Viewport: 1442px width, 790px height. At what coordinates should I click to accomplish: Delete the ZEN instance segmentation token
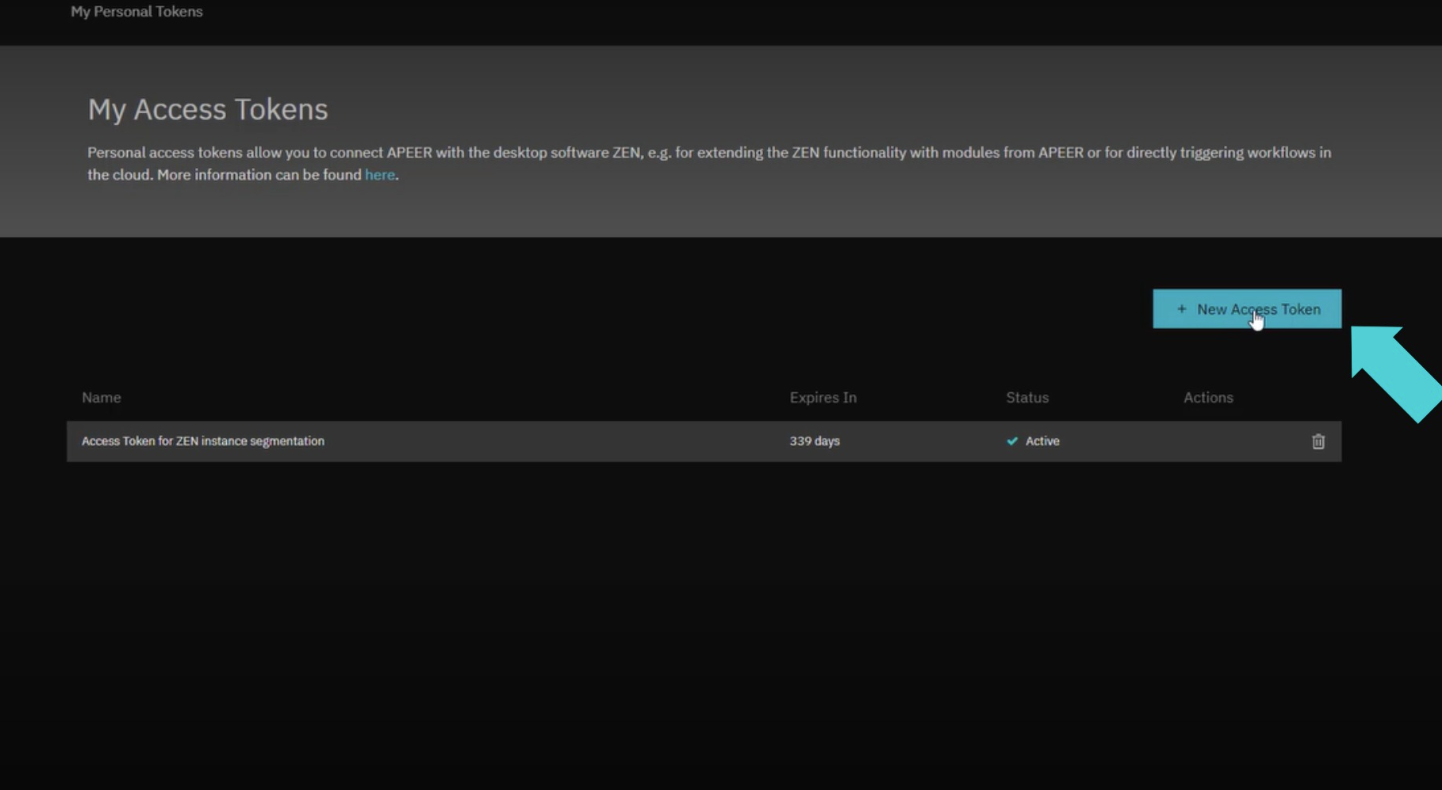click(1317, 441)
